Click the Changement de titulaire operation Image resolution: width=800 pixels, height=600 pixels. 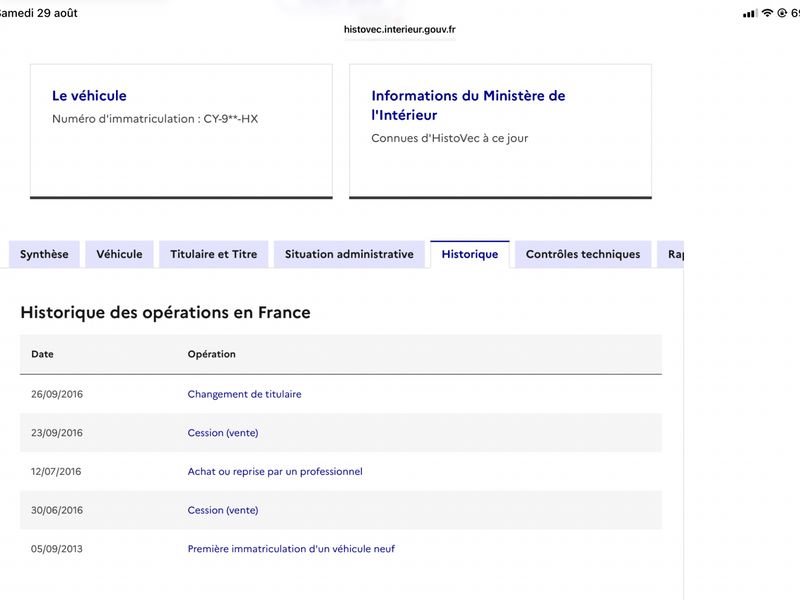click(x=244, y=394)
